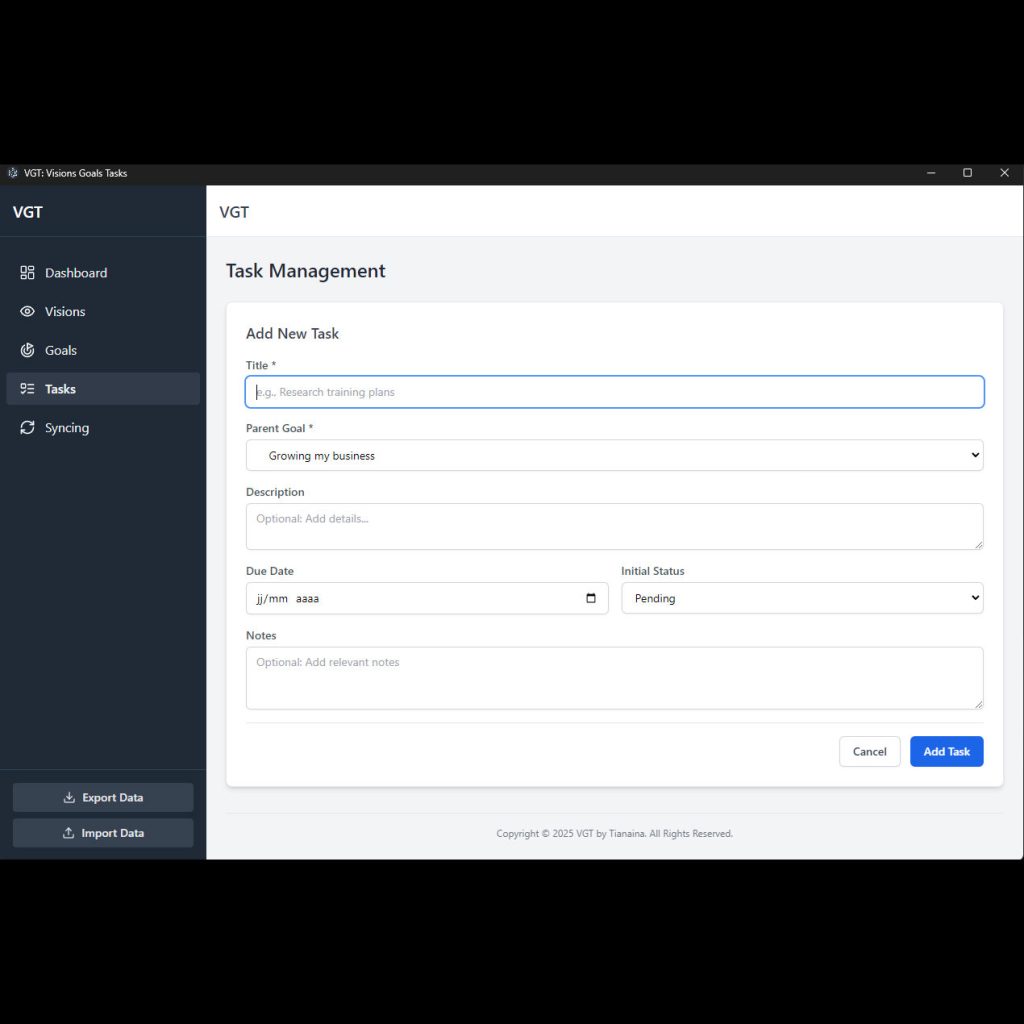The image size is (1024, 1024).
Task: Click the Syncing refresh icon
Action: click(x=27, y=428)
